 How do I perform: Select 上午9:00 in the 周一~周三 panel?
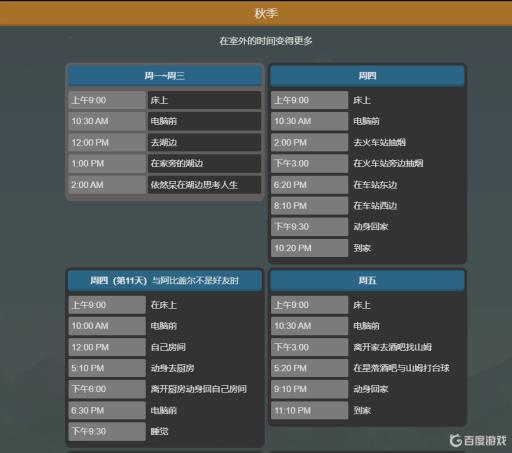click(107, 100)
